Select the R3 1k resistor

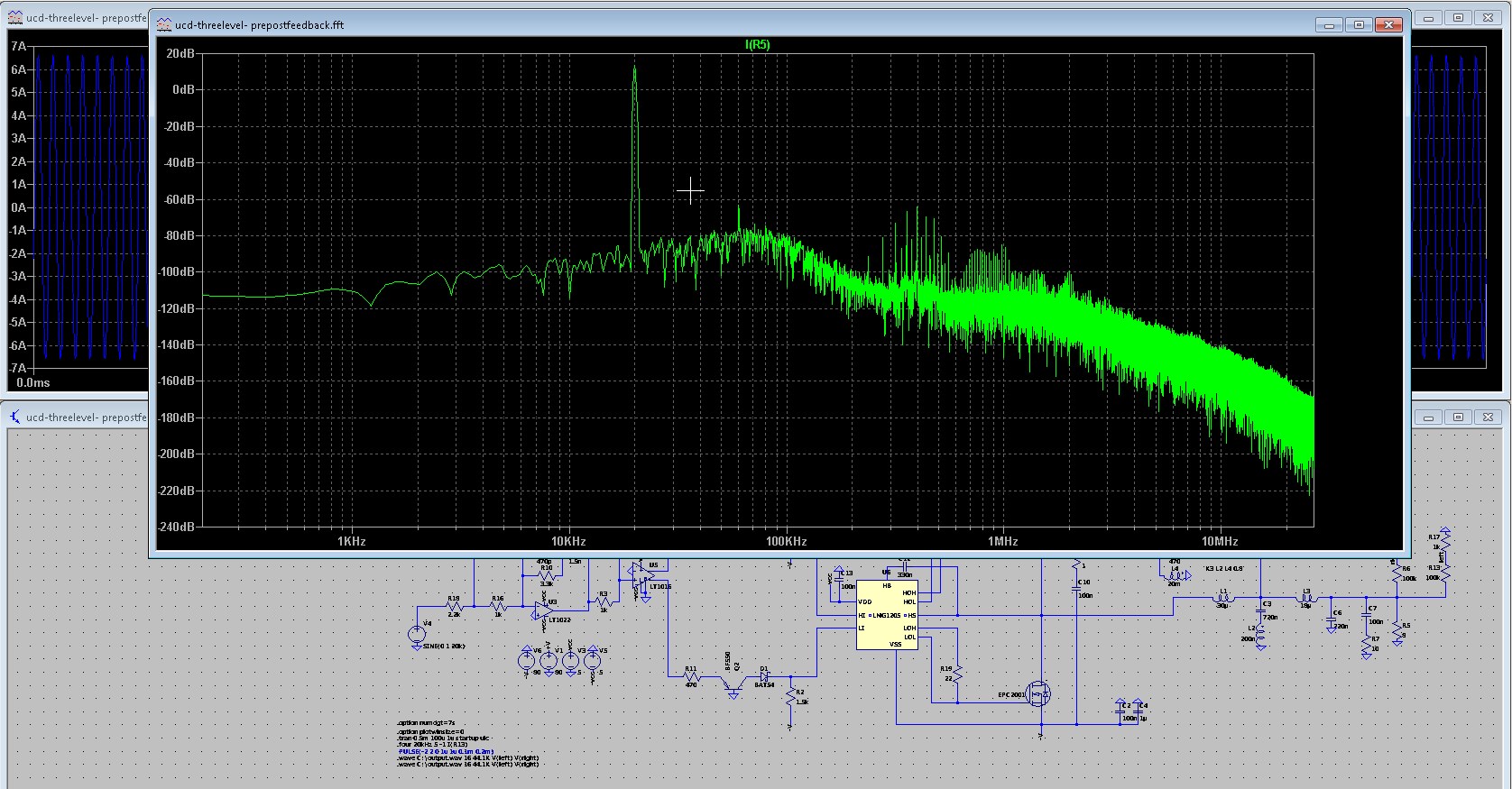click(604, 601)
